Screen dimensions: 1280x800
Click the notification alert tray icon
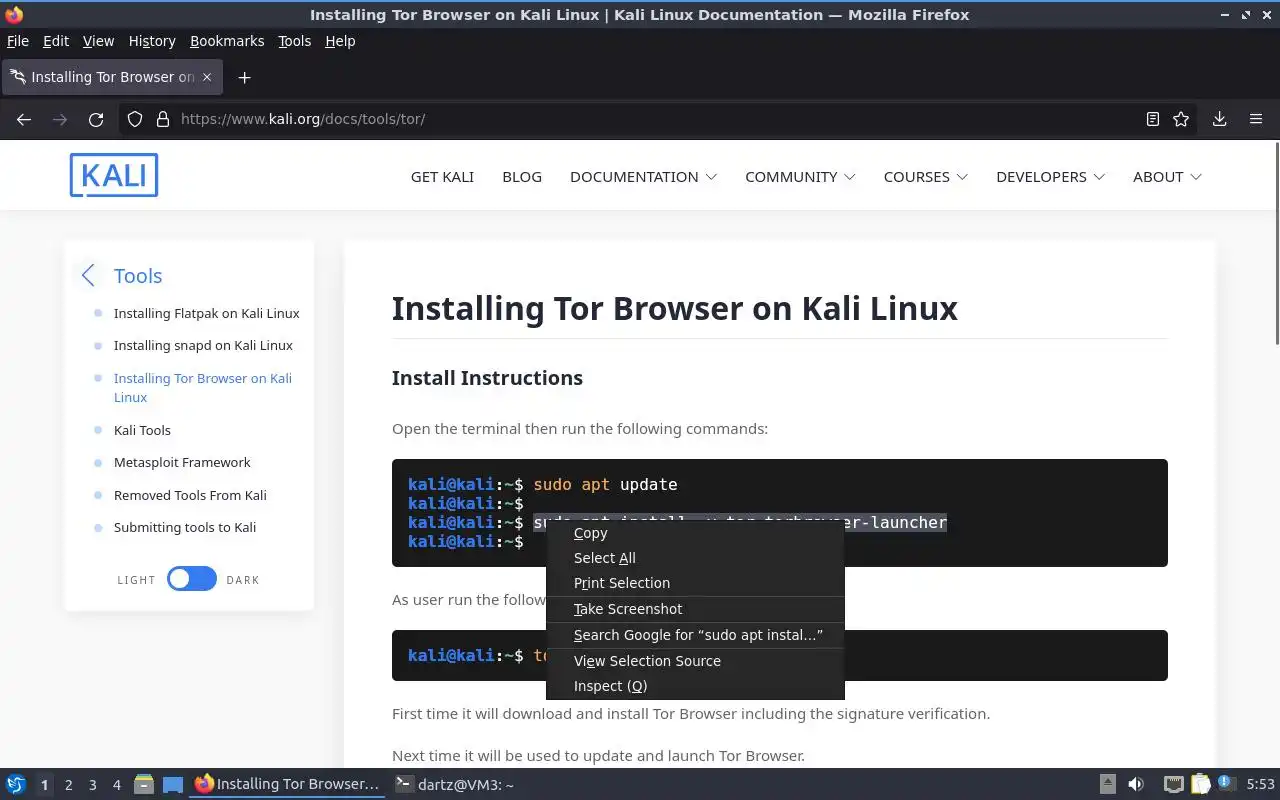pos(1226,783)
